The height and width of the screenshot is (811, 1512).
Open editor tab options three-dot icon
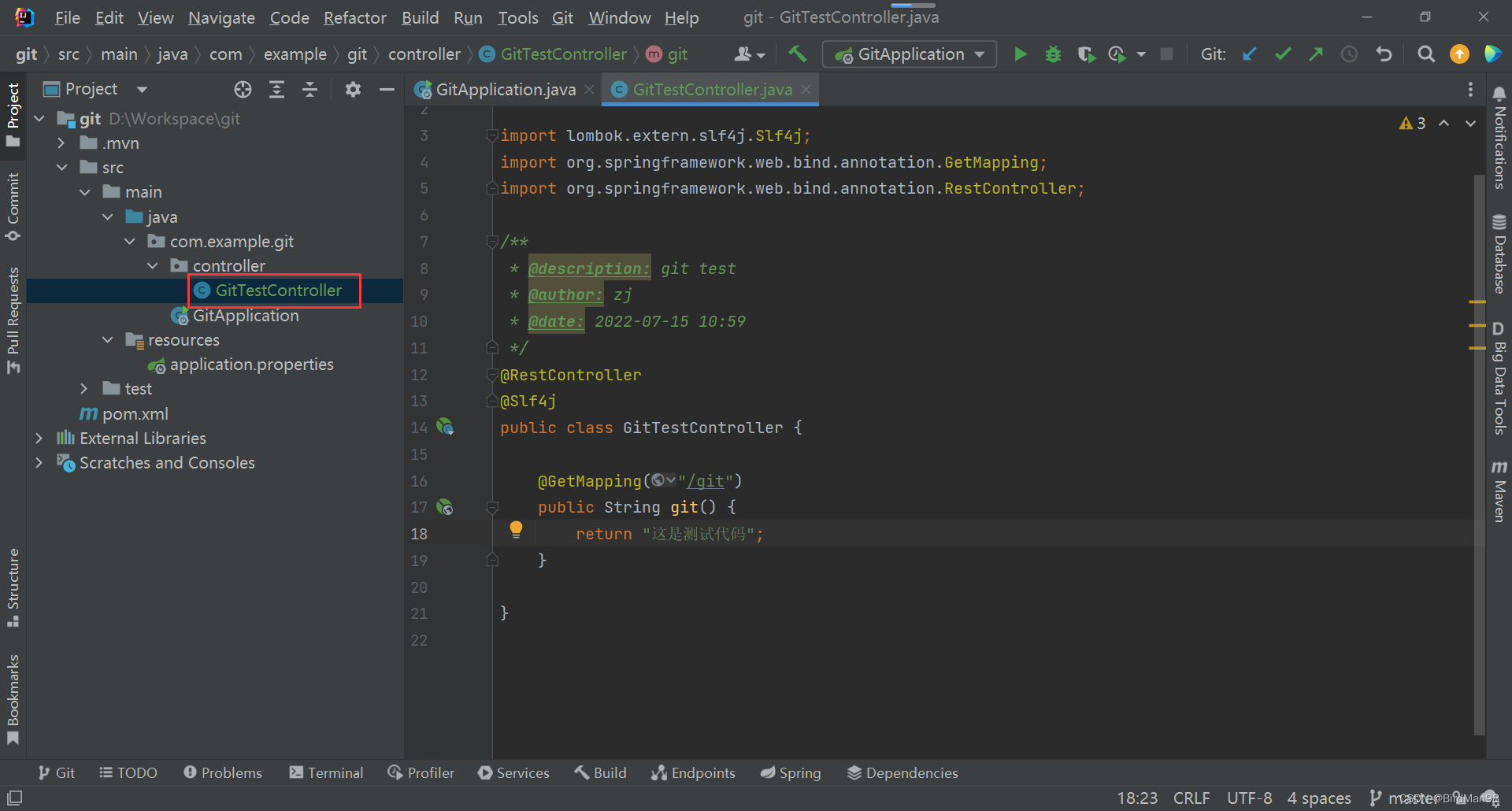(1470, 90)
